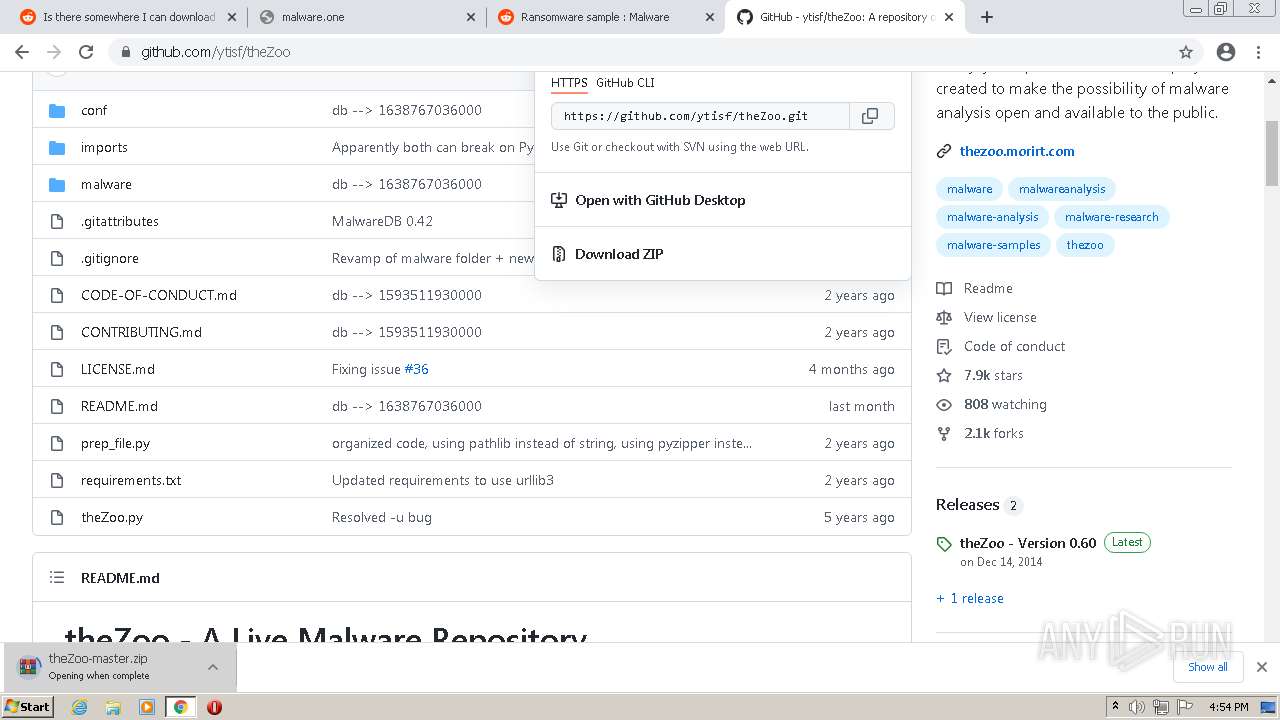Open README.md file in list
This screenshot has height=720, width=1280.
[119, 406]
